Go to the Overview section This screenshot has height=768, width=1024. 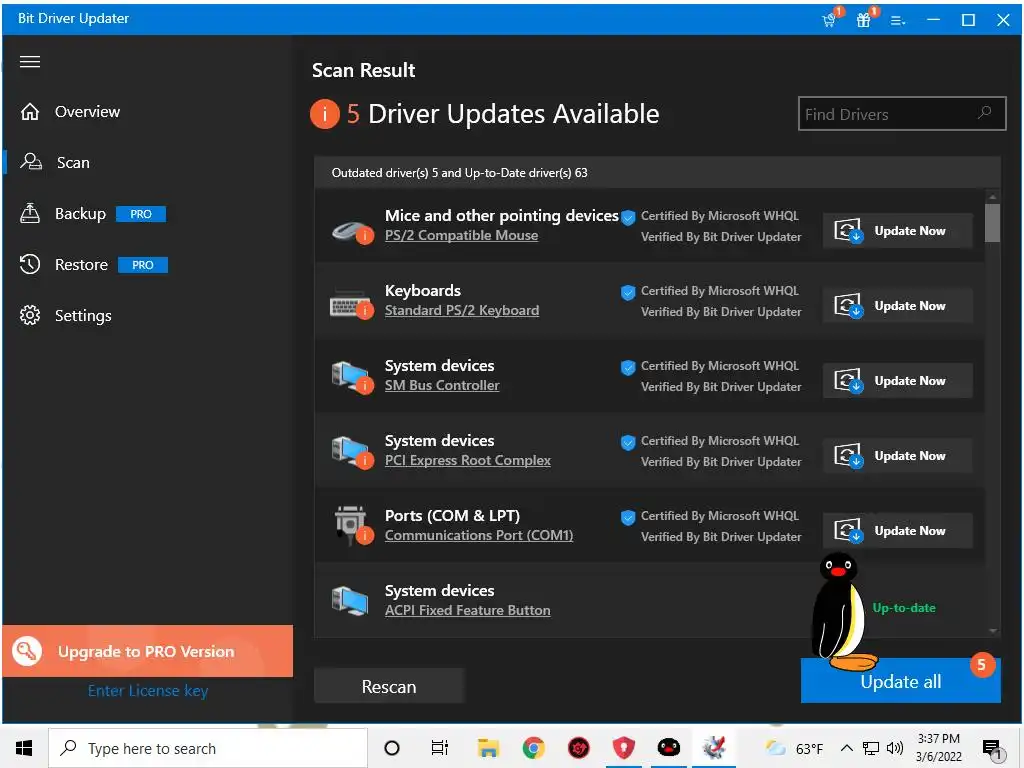[88, 112]
